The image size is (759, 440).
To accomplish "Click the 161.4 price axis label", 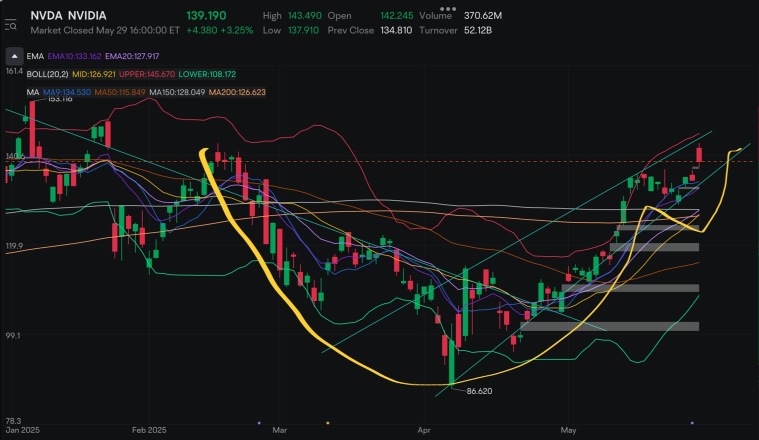I will pos(14,71).
